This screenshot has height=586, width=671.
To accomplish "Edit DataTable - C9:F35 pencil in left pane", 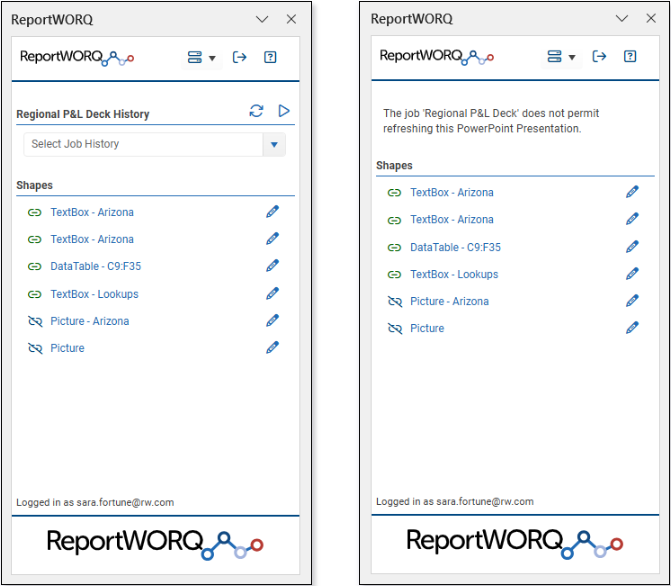I will tap(273, 266).
